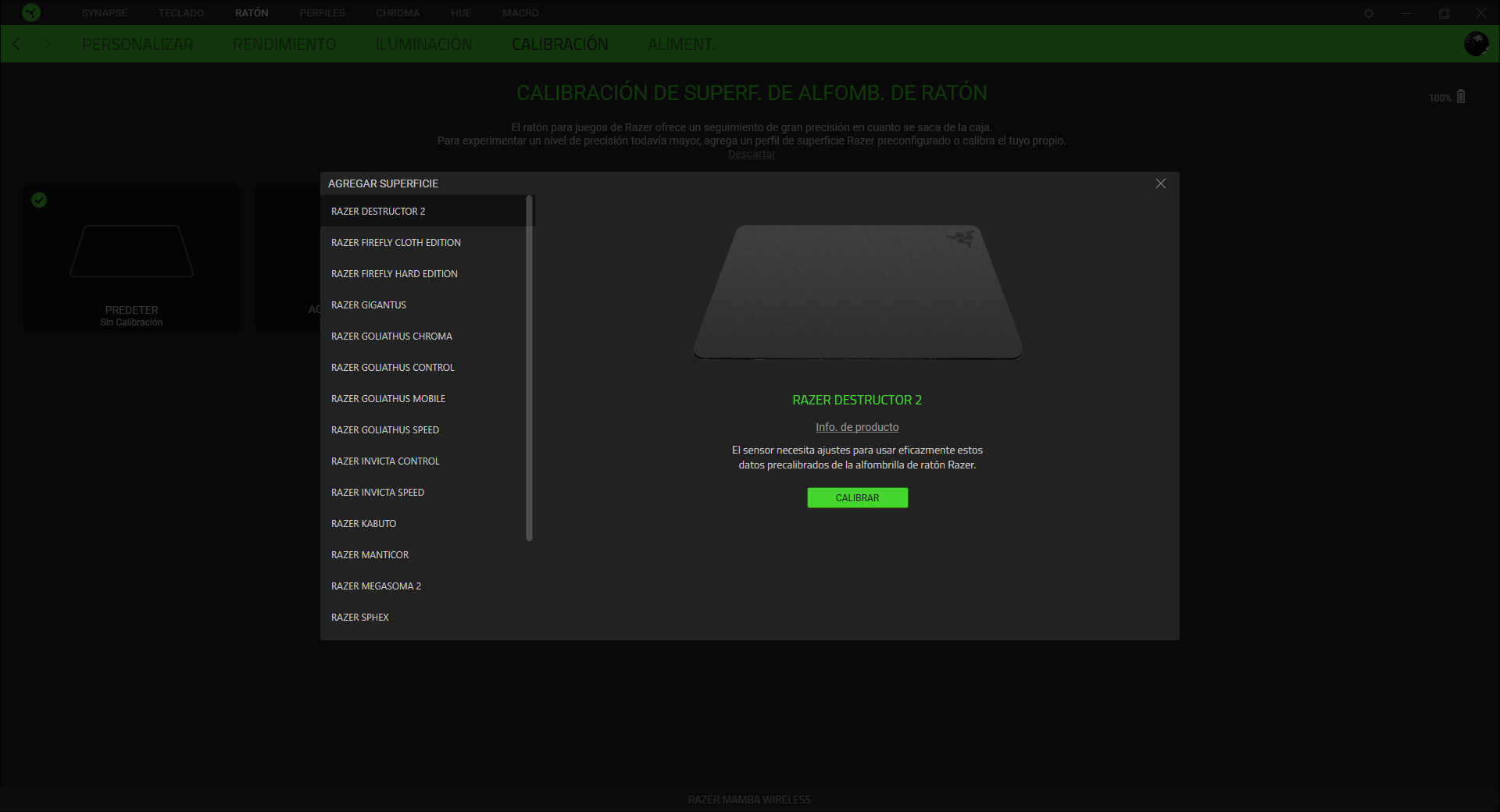Switch to the Chroma tab

[398, 13]
